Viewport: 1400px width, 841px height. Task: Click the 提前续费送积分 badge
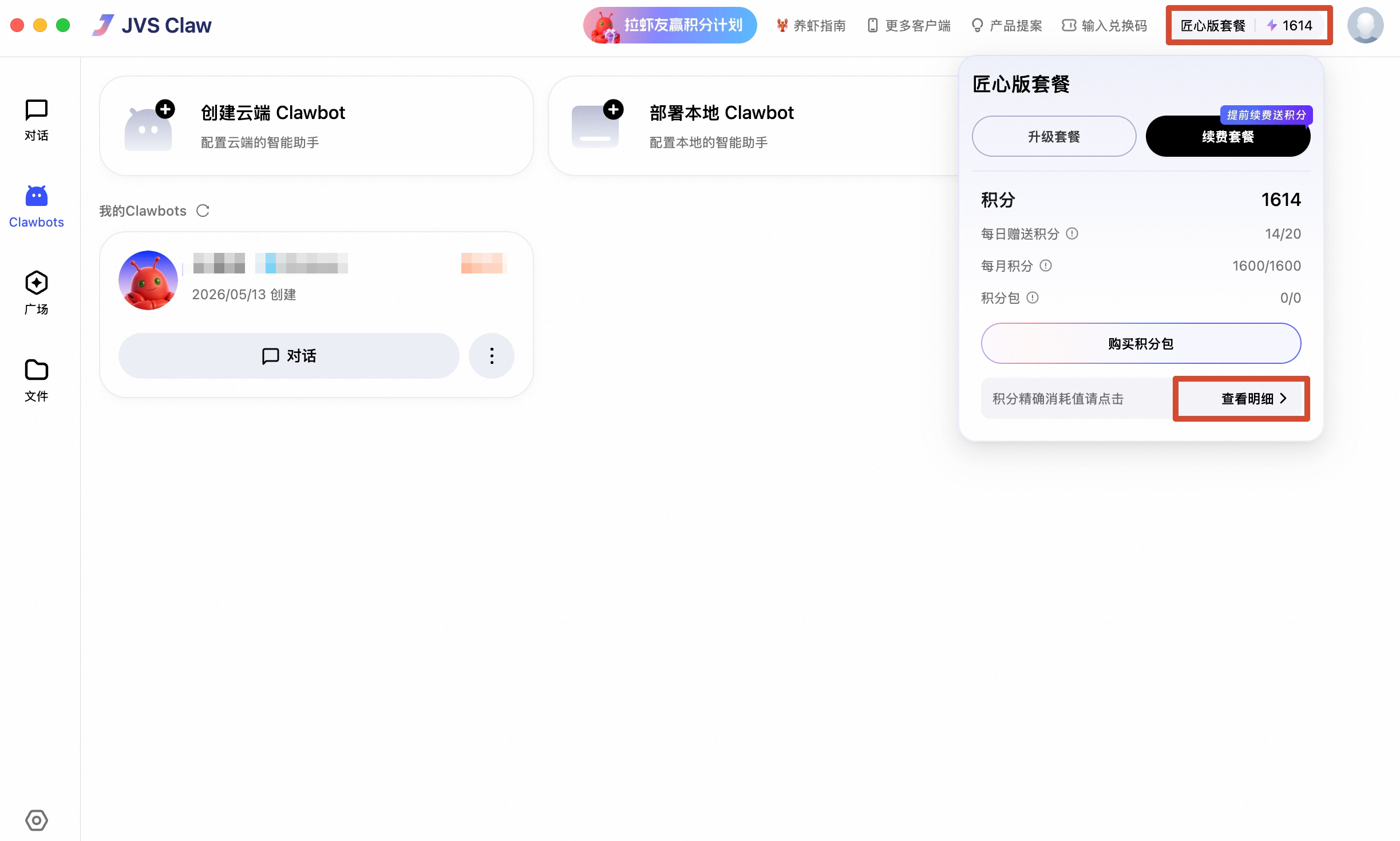(1266, 115)
